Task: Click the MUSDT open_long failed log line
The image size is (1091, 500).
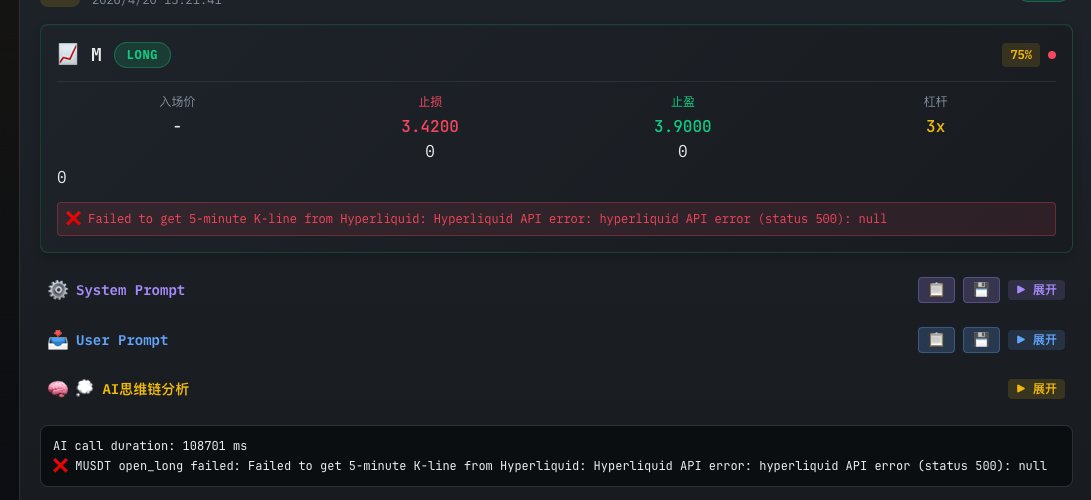Action: click(x=550, y=465)
